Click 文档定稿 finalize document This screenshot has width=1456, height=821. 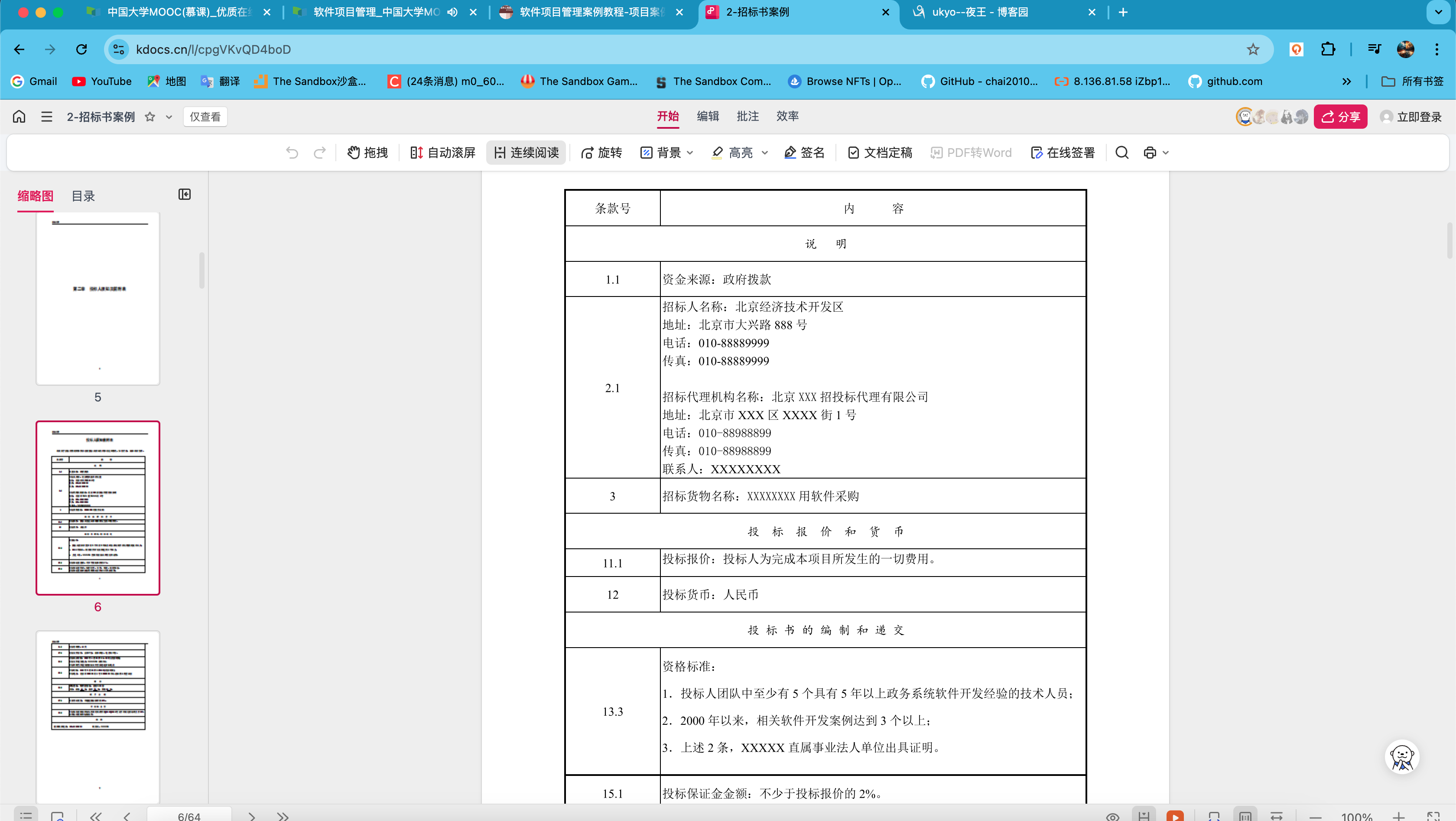[880, 153]
